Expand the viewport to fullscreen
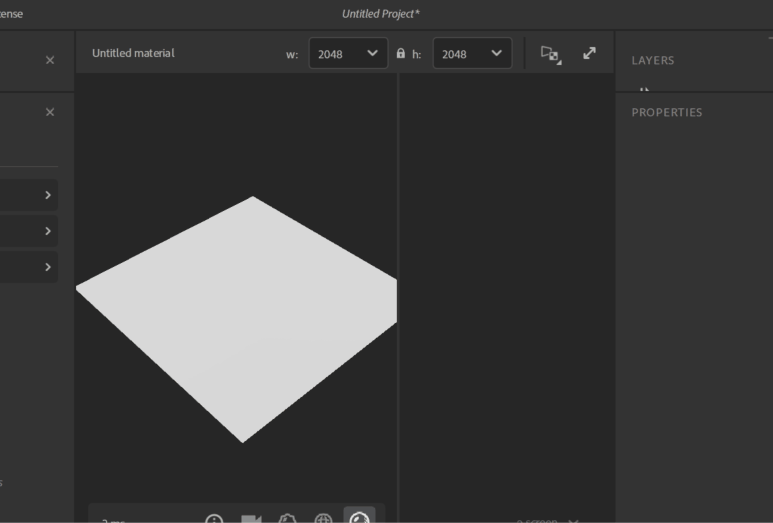773x523 pixels. point(589,53)
